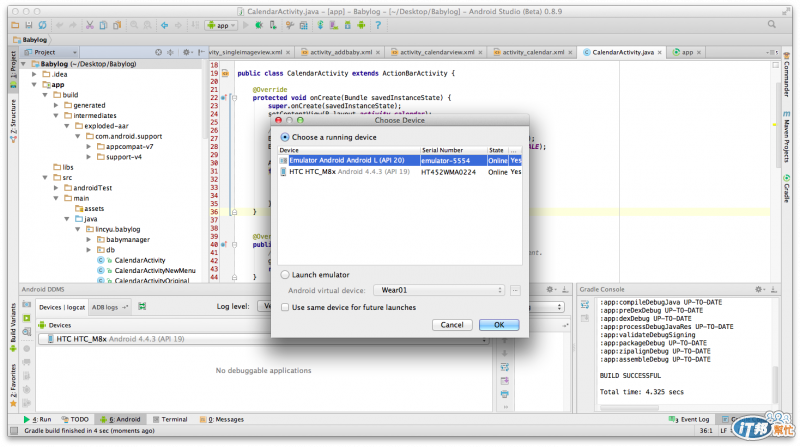This screenshot has height=447, width=800.
Task: Cut selection using the scissors icon
Action: tap(90, 25)
